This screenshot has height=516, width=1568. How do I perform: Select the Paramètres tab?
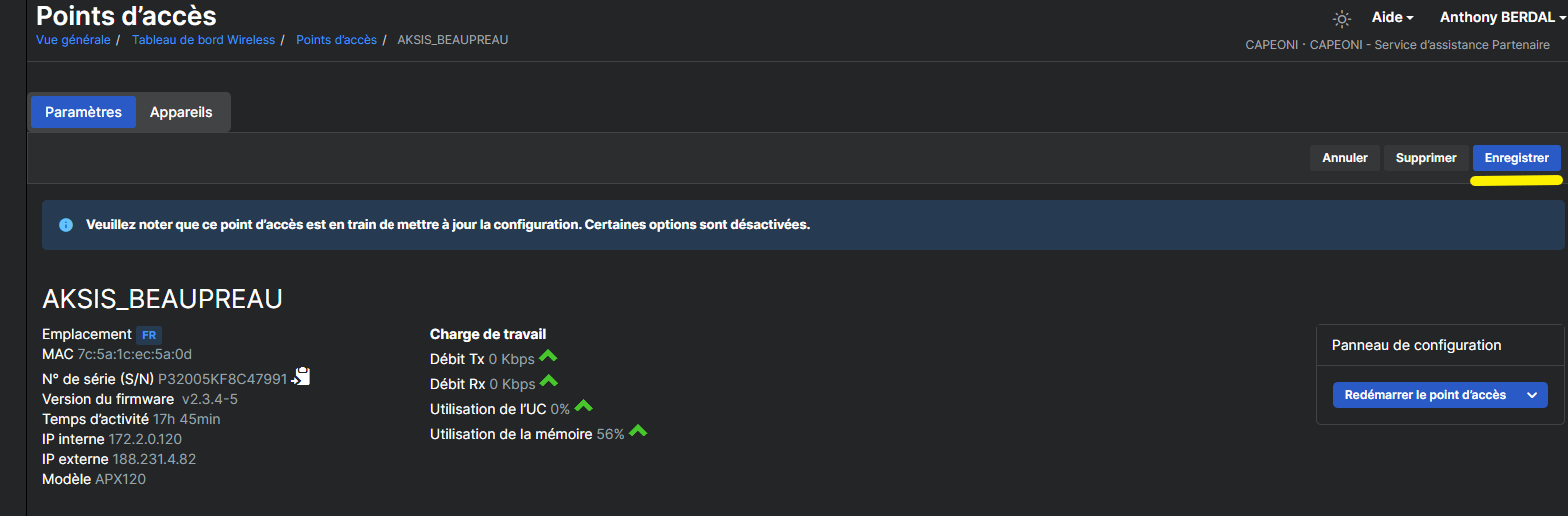tap(83, 112)
